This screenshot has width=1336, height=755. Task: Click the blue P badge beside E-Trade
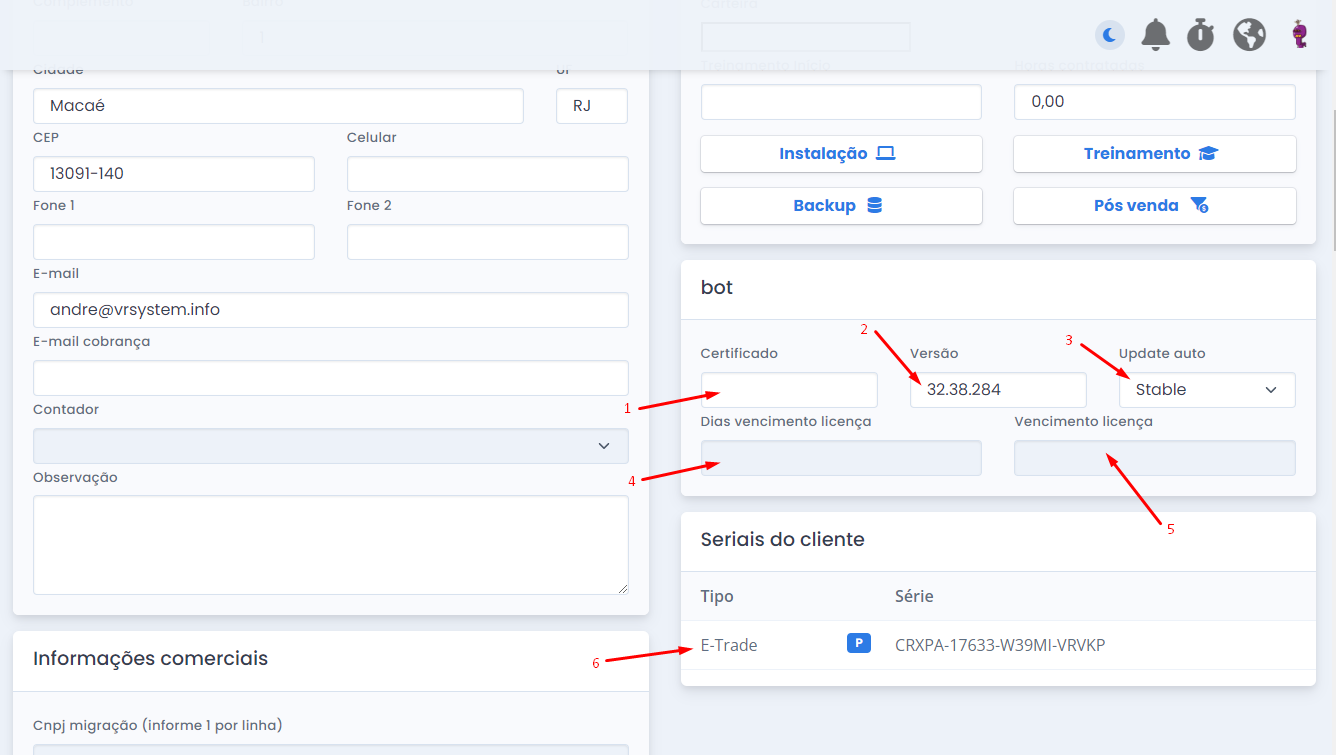pos(859,644)
